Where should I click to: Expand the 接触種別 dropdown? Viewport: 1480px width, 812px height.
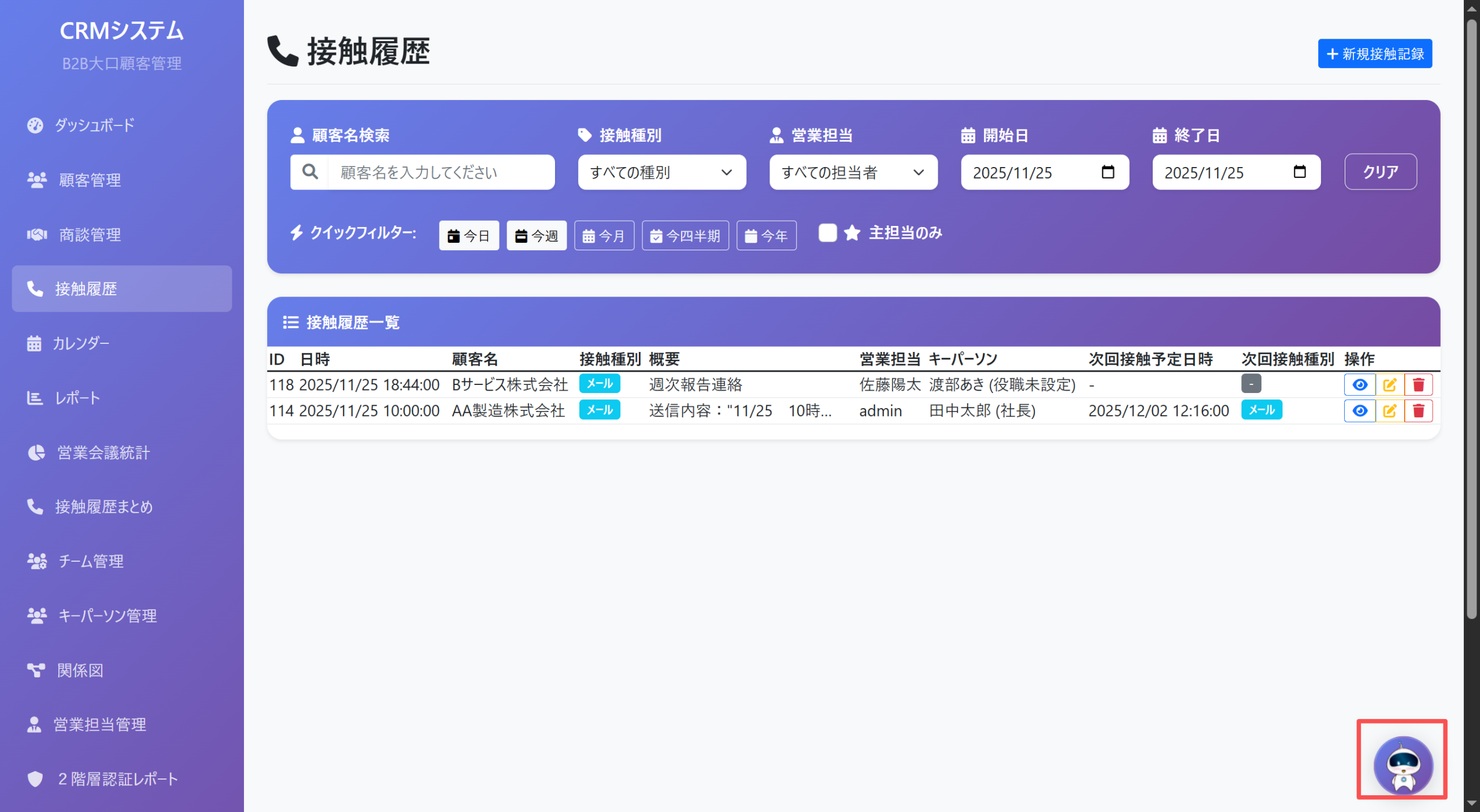(x=661, y=172)
